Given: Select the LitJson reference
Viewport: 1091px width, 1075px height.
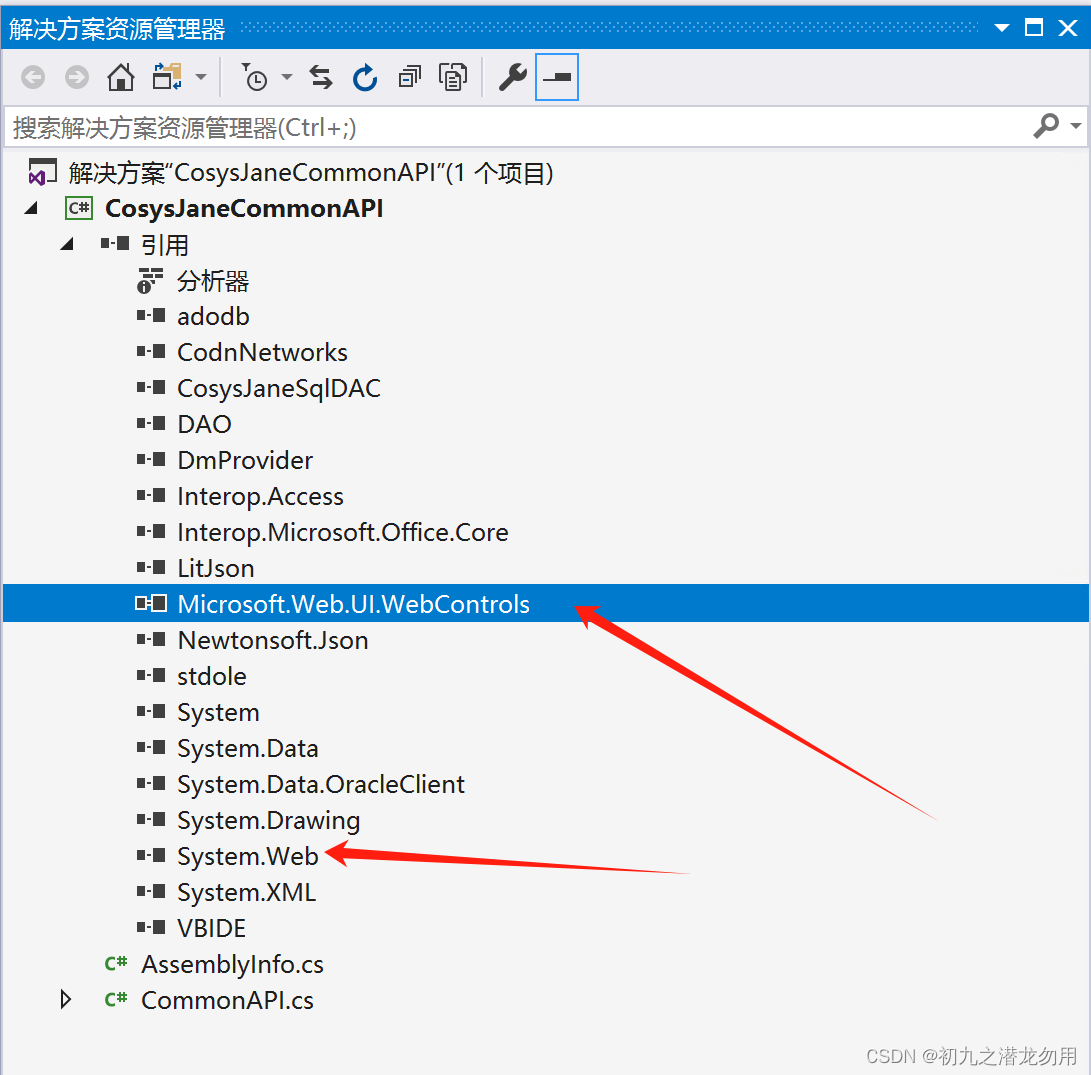Looking at the screenshot, I should pyautogui.click(x=216, y=568).
